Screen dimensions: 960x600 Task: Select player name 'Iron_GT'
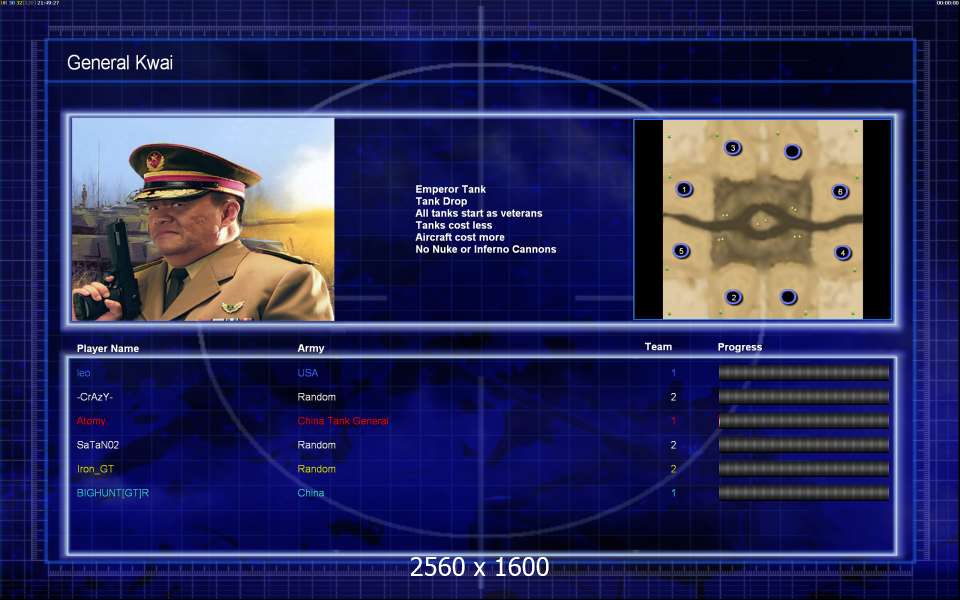click(96, 469)
